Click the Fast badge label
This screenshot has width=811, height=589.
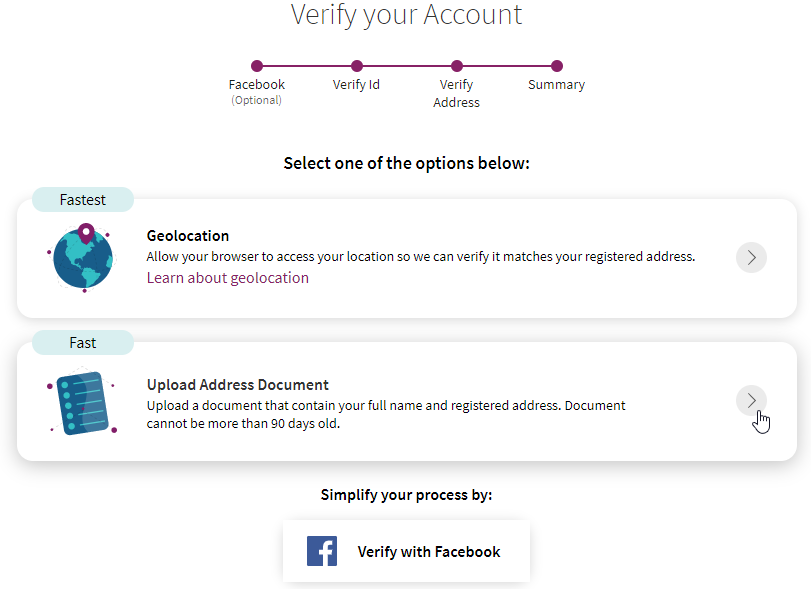click(x=82, y=342)
